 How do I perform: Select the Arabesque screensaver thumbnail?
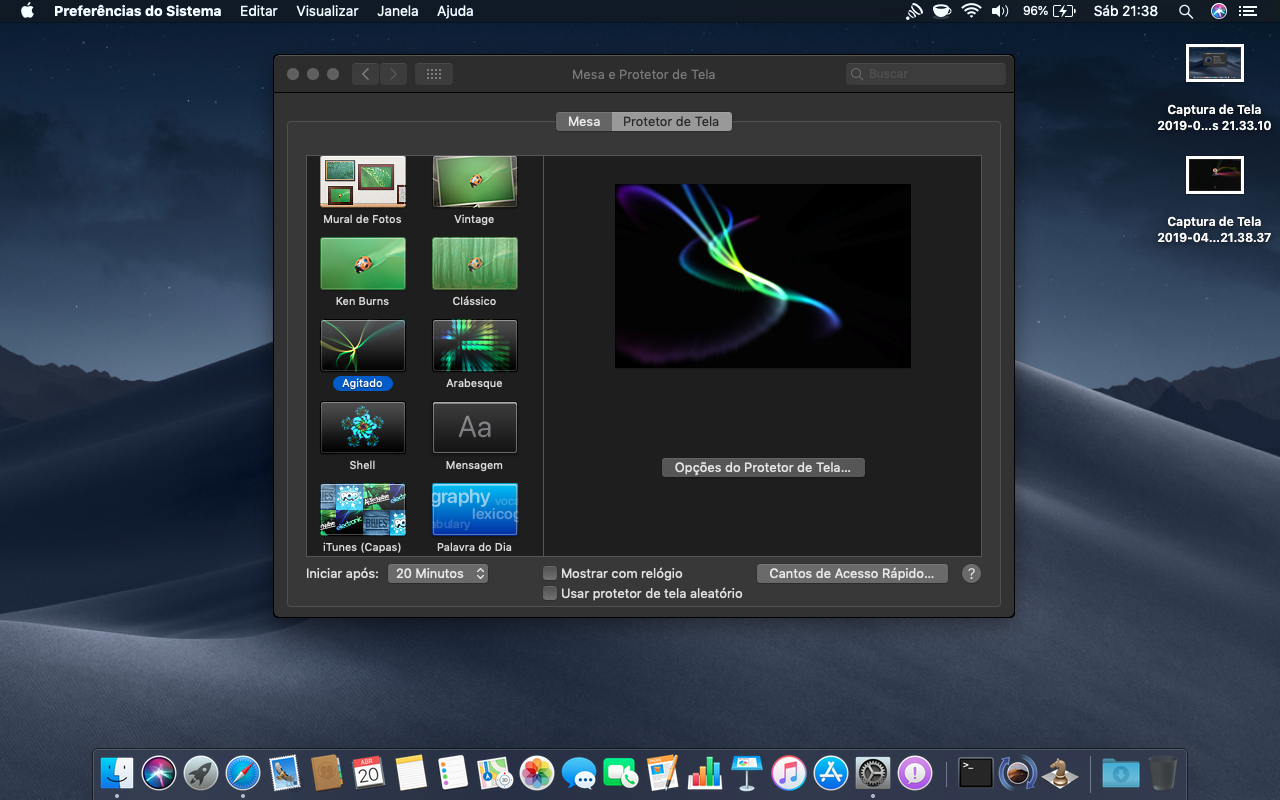[474, 346]
